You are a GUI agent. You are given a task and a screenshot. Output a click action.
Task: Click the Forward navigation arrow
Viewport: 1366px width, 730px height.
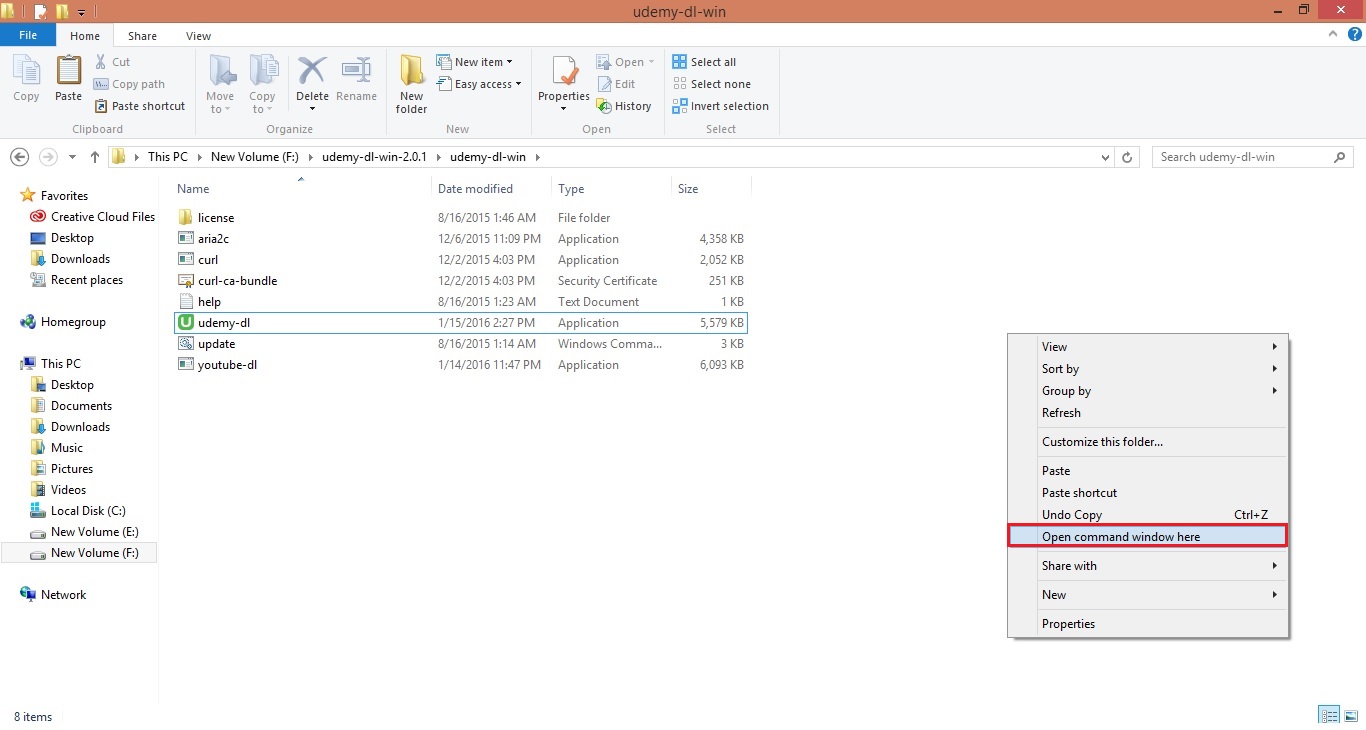(47, 157)
